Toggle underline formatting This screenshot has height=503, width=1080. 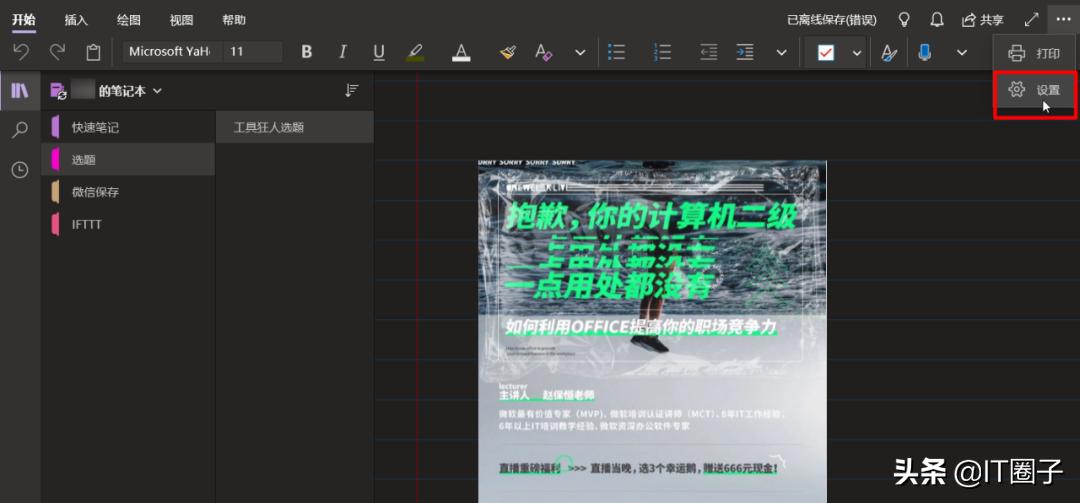click(x=378, y=52)
